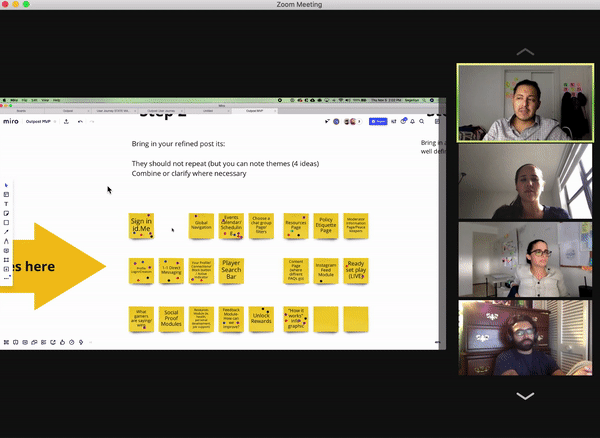Open more tools ellipsis in Miro's toolbar

tap(6, 278)
